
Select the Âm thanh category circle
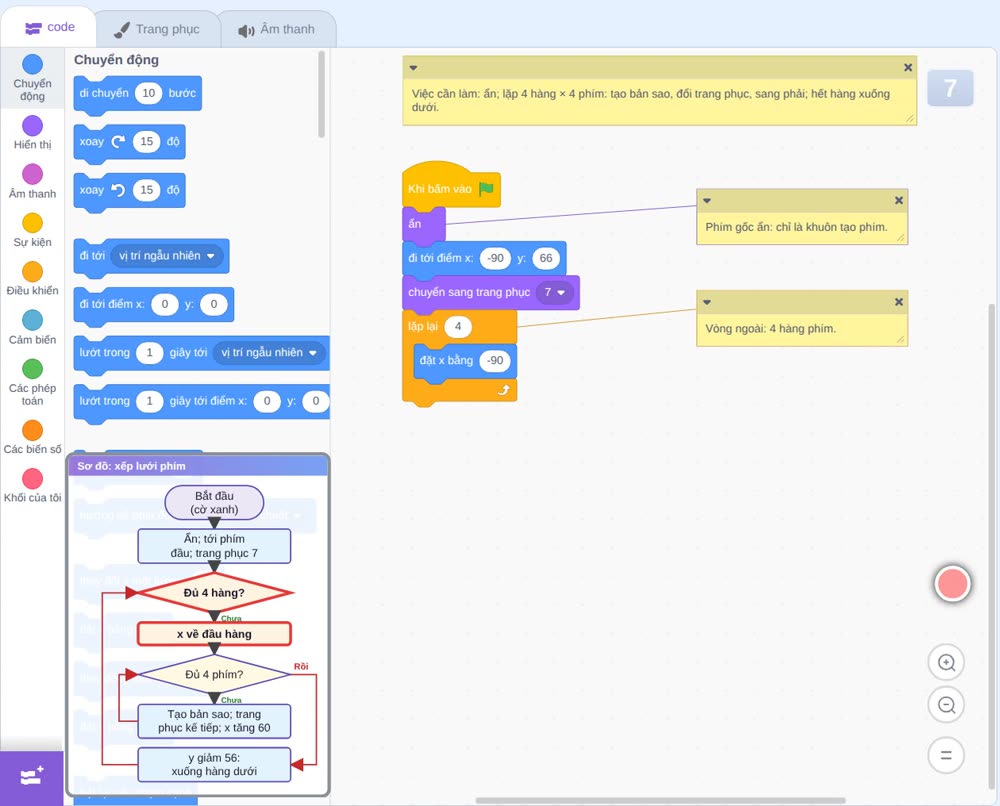(x=33, y=174)
